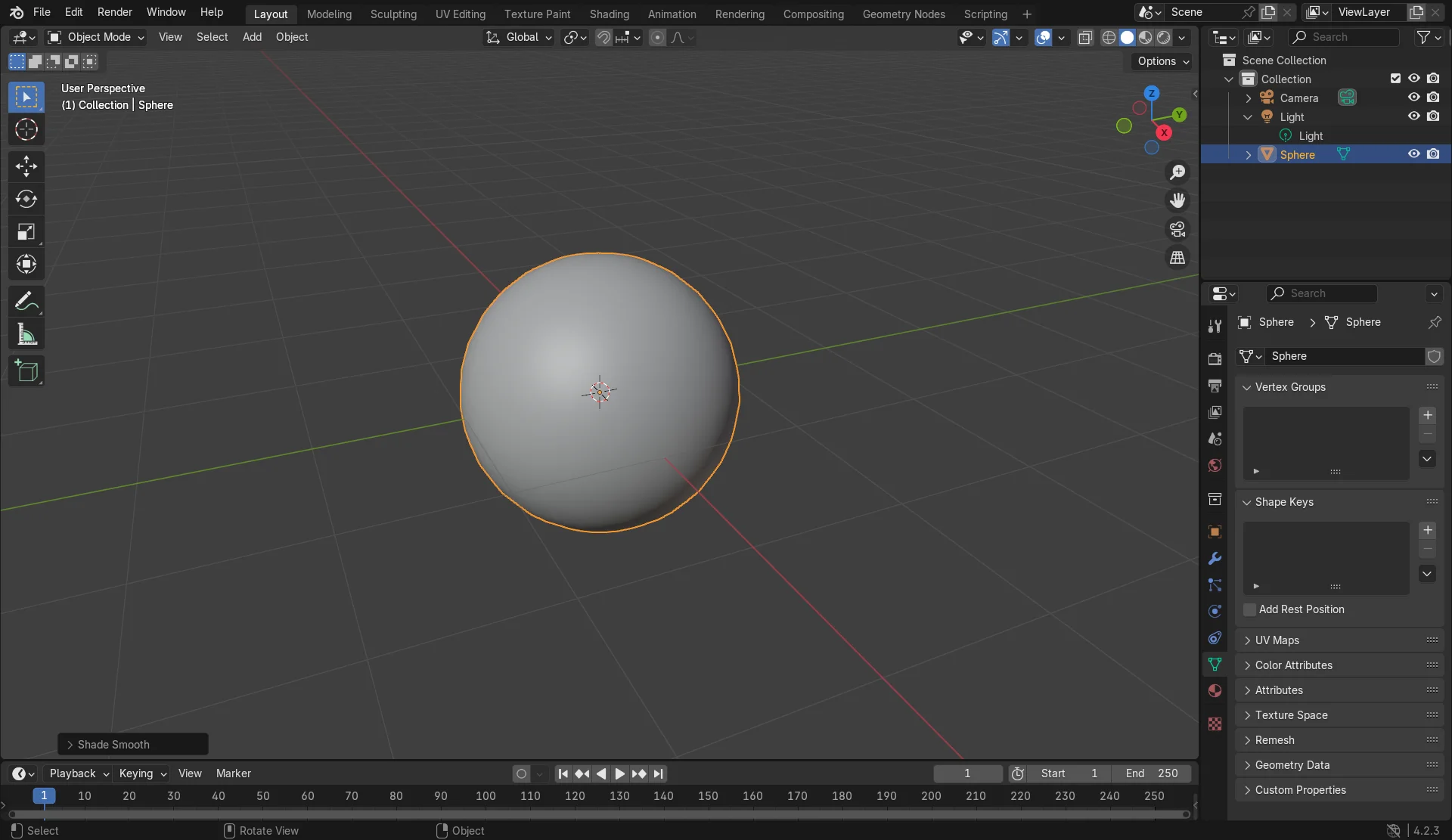Open the Material properties tab
The width and height of the screenshot is (1452, 840).
1215,691
